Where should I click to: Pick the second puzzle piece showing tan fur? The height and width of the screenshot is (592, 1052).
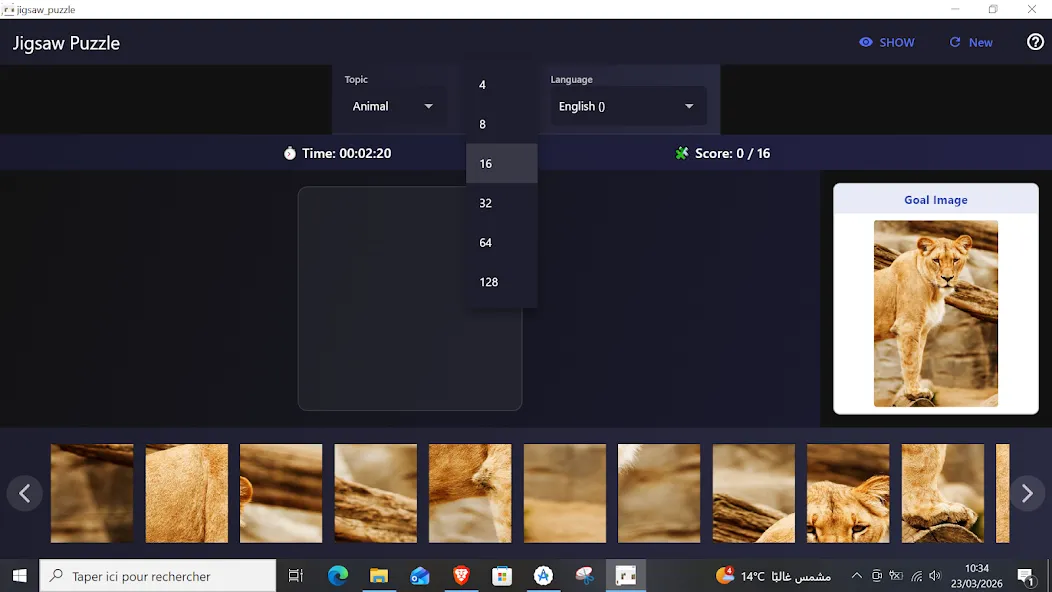pos(187,493)
